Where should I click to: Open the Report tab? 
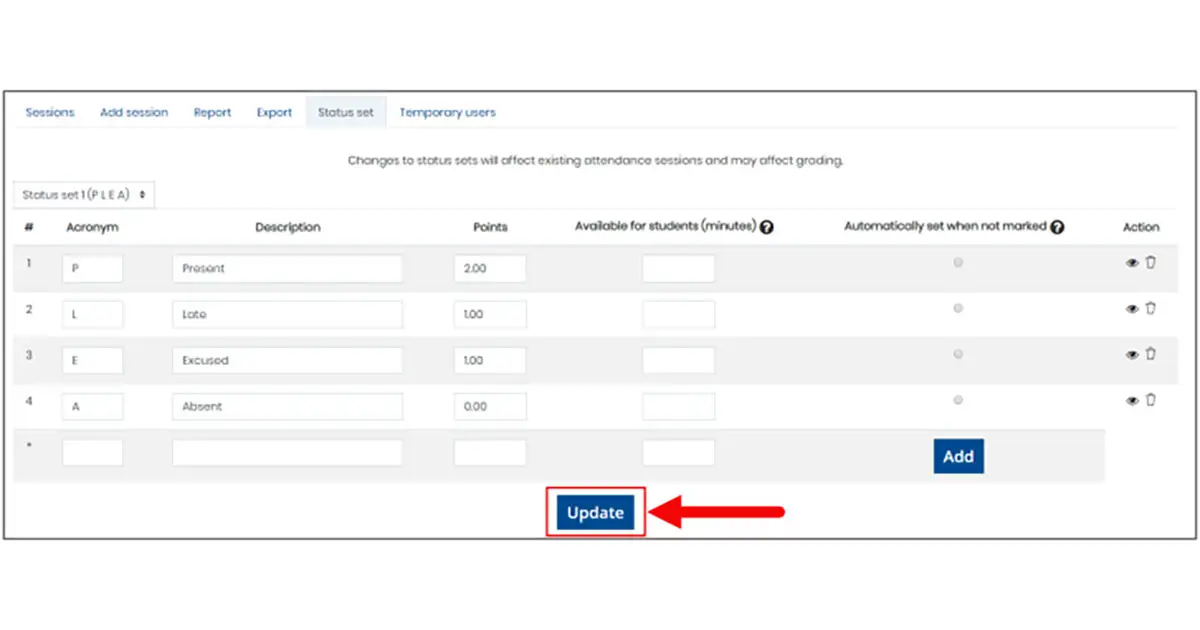click(212, 112)
